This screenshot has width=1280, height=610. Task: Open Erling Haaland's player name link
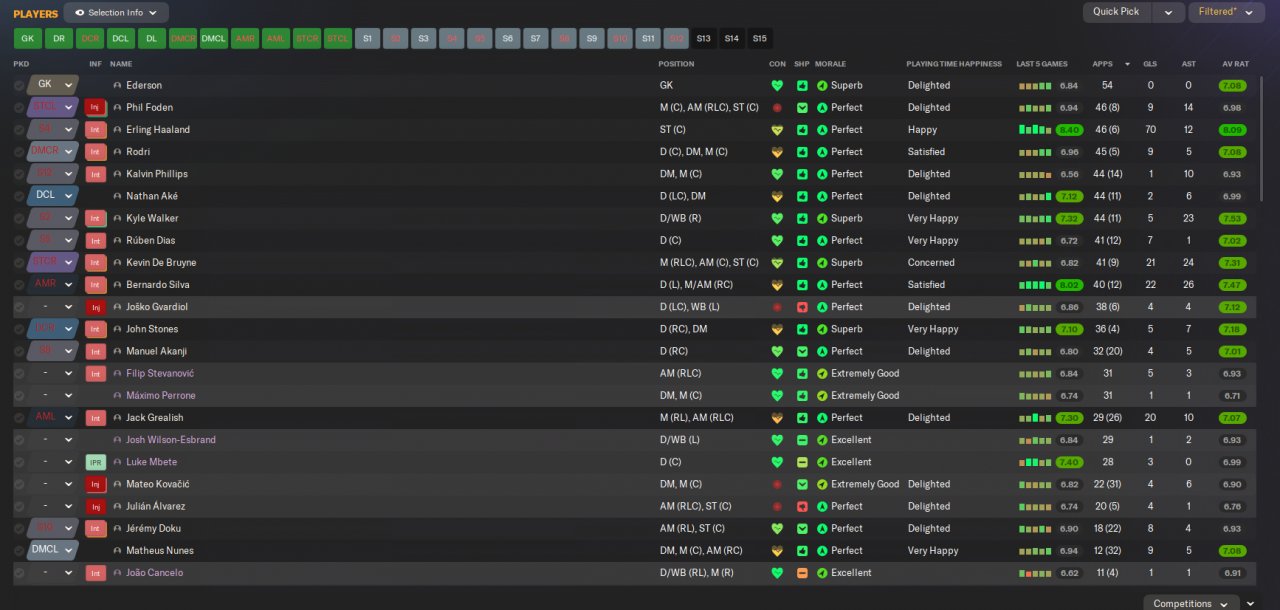point(158,130)
